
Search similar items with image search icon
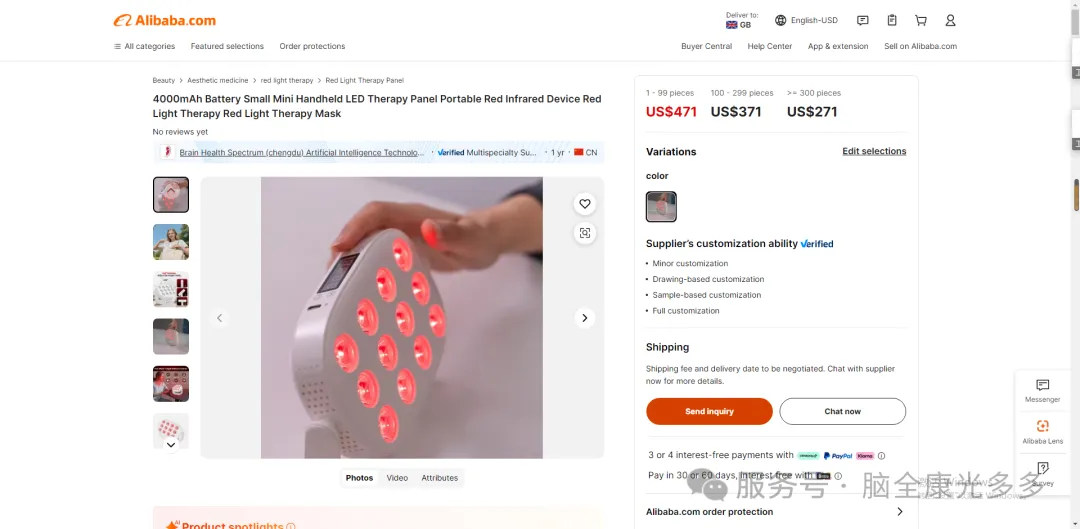[x=585, y=233]
